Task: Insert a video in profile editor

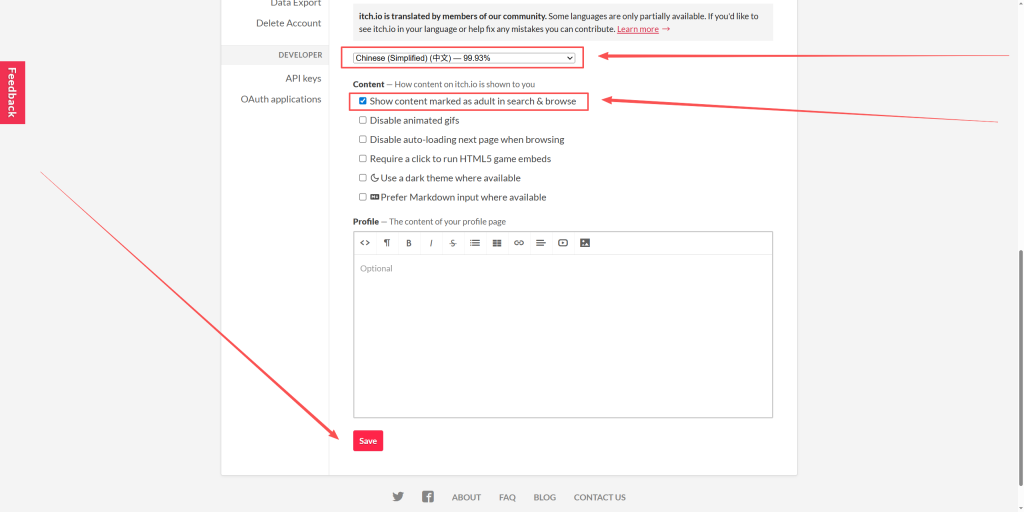Action: pyautogui.click(x=563, y=243)
